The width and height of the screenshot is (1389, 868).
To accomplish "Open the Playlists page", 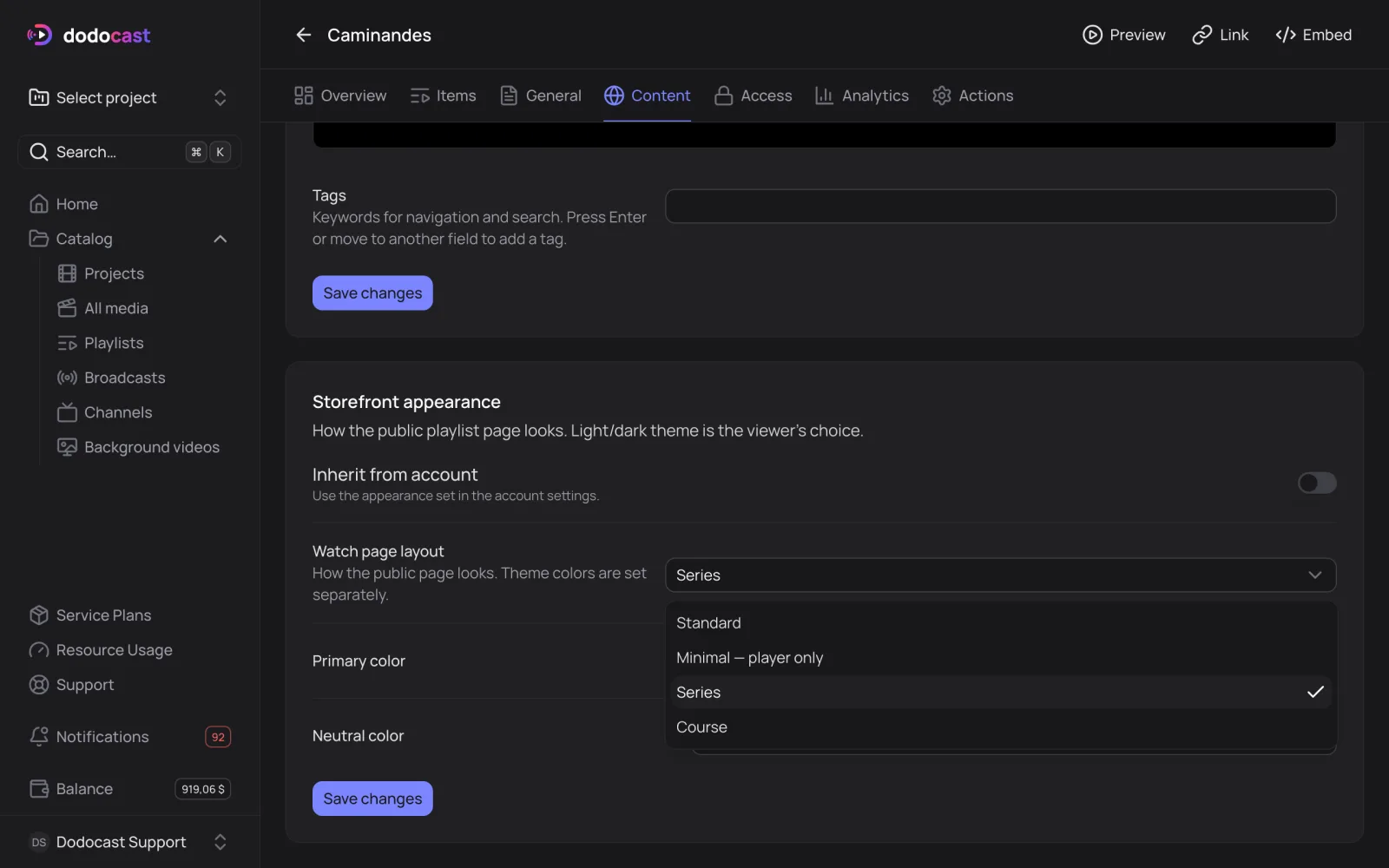I will click(114, 343).
